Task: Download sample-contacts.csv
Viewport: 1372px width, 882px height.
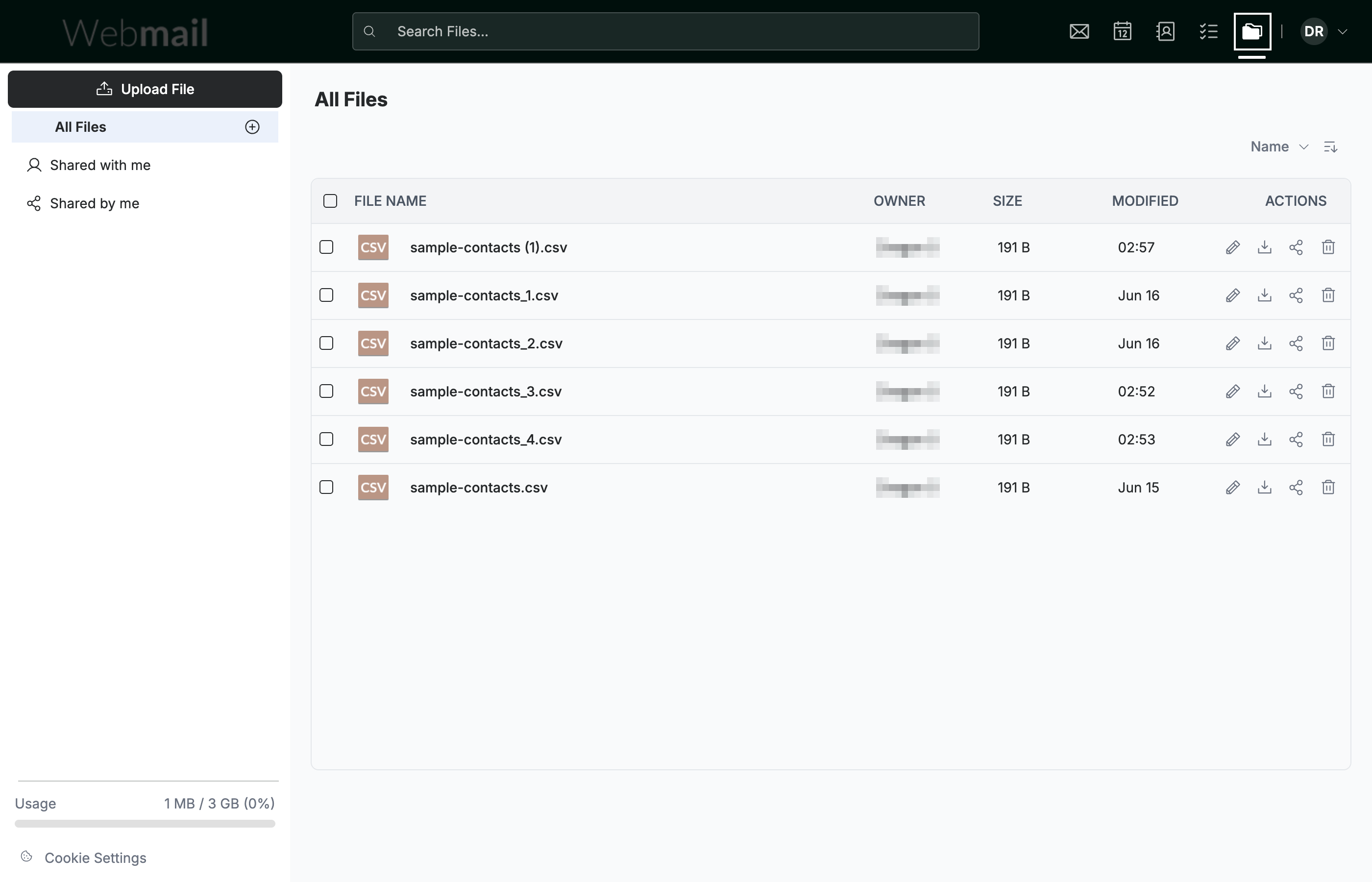Action: coord(1264,488)
